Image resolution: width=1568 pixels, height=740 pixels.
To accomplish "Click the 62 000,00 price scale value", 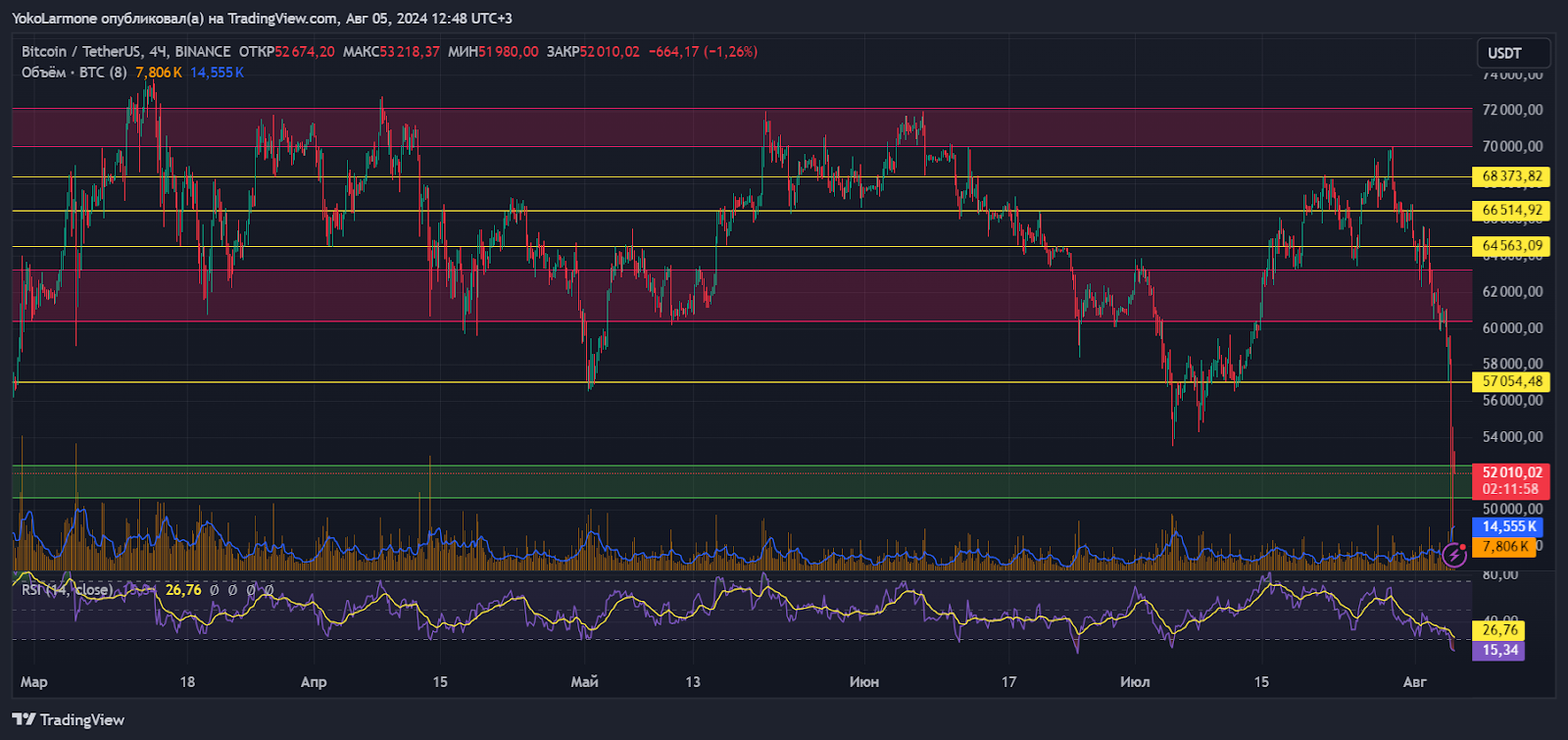I will [x=1512, y=291].
